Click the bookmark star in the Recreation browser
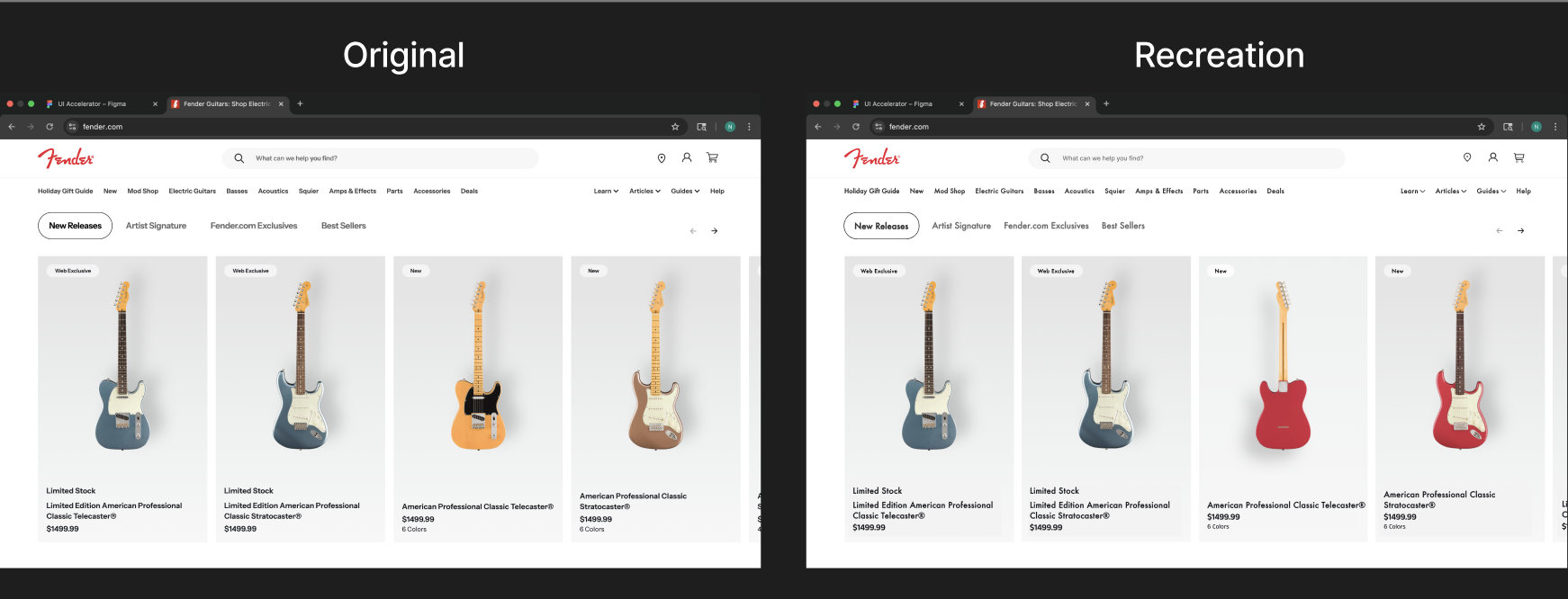This screenshot has width=1568, height=599. coord(1482,127)
